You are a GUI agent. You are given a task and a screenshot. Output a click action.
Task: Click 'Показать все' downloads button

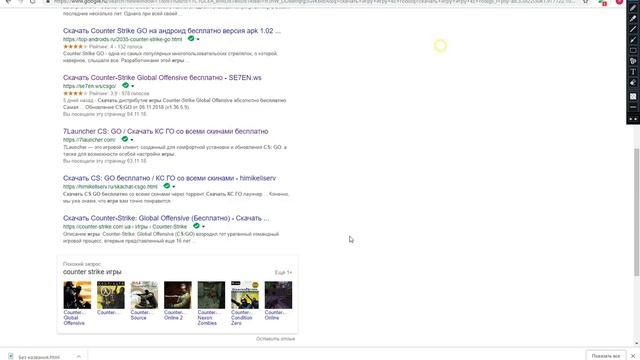tap(606, 356)
